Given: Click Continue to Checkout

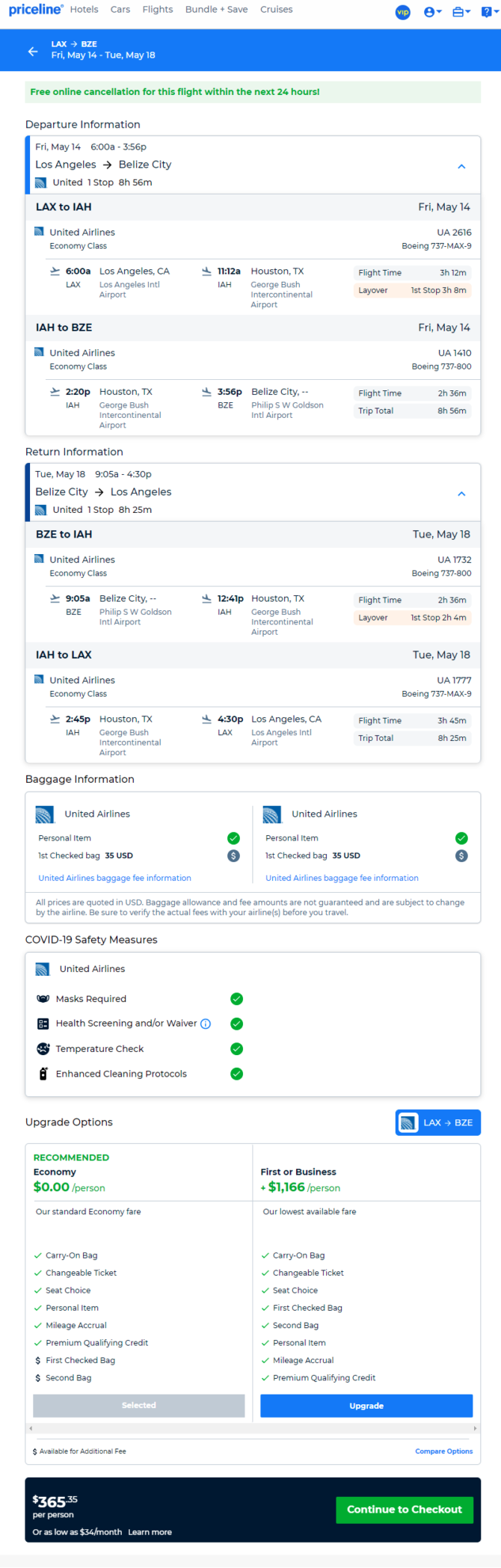Looking at the screenshot, I should 405,1510.
